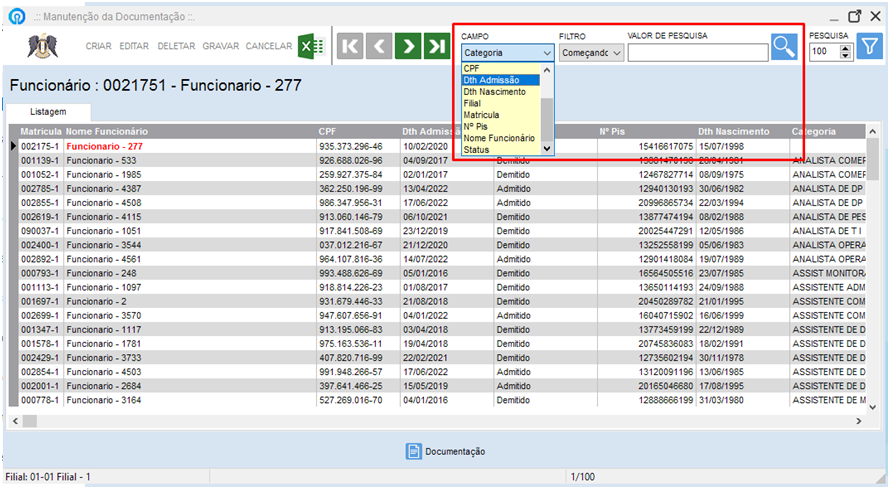Click the VALOR DE PESQUISA input box
This screenshot has width=890, height=489.
pyautogui.click(x=698, y=53)
